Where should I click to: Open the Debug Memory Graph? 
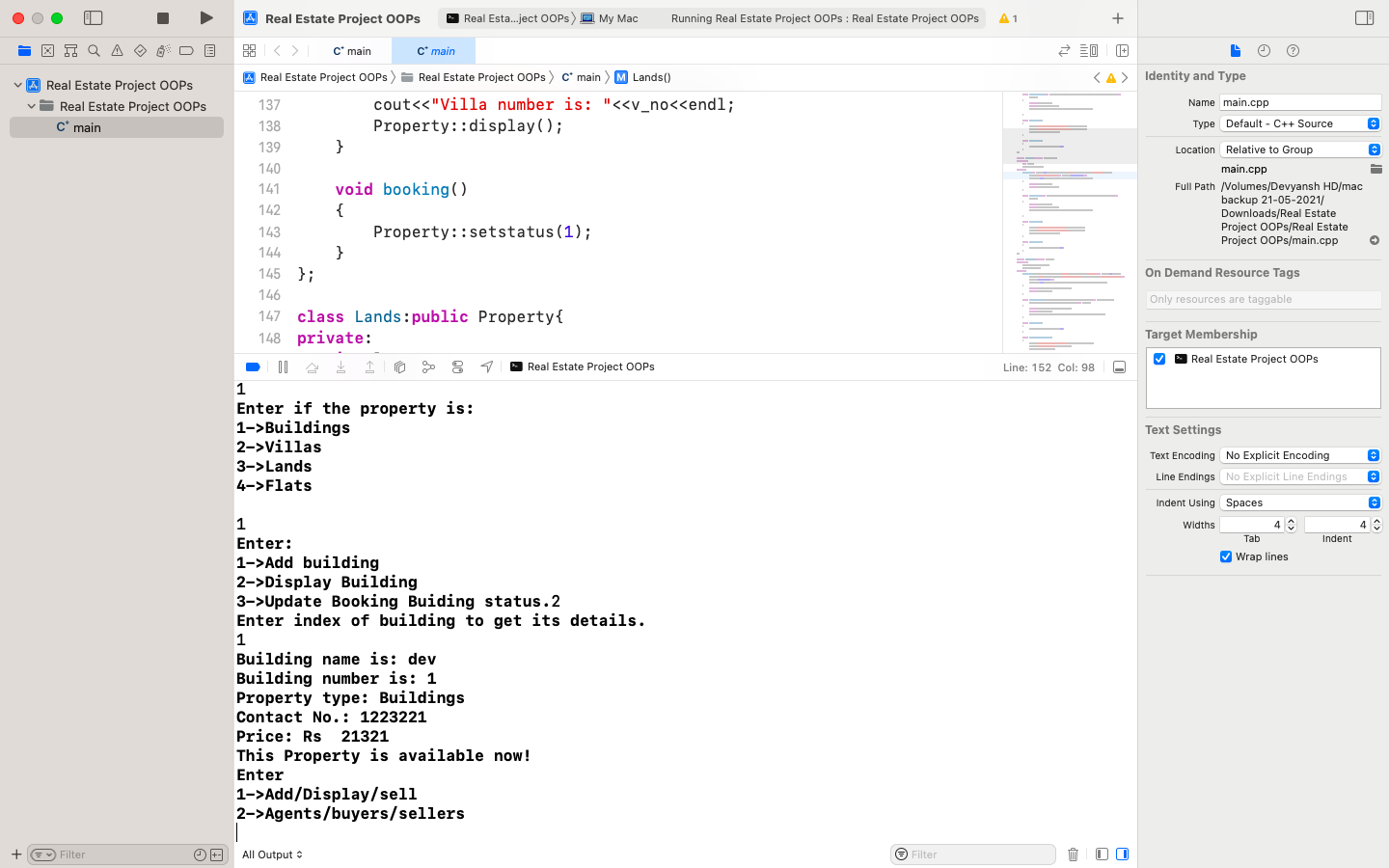pos(428,366)
